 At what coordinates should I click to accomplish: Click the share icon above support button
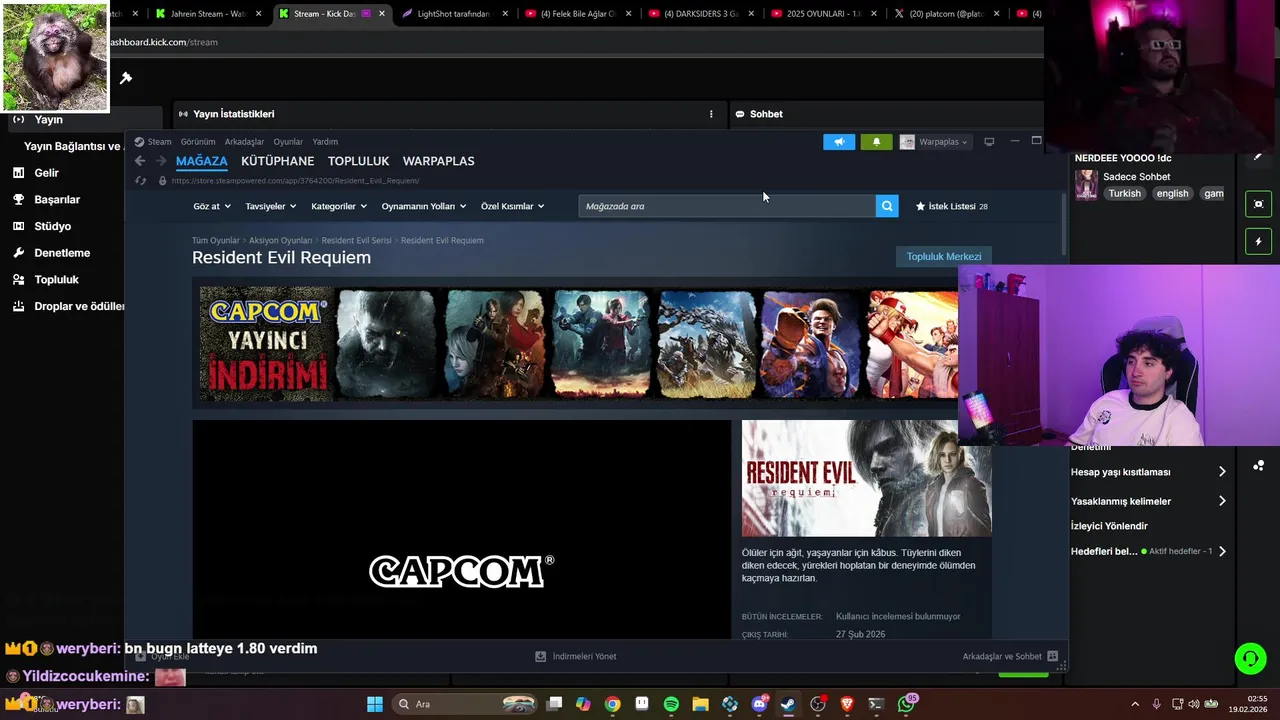point(1258,466)
